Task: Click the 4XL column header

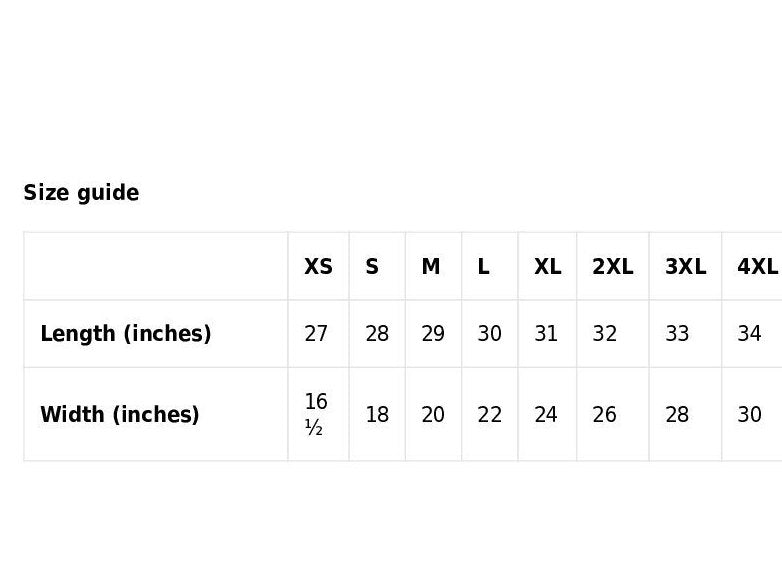Action: tap(757, 267)
